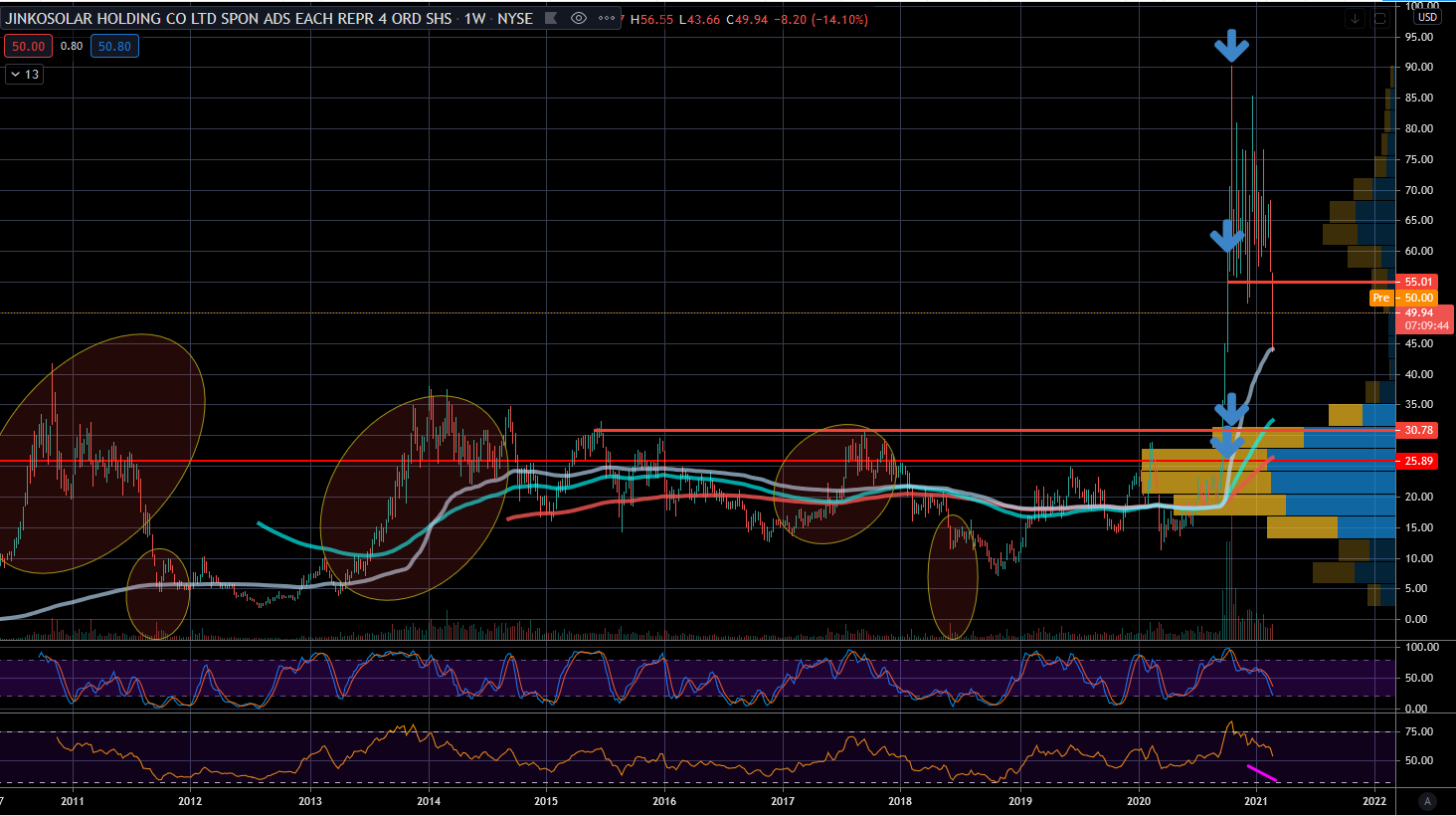Click the red 50.00 sell price button
The width and height of the screenshot is (1456, 816).
coord(29,47)
